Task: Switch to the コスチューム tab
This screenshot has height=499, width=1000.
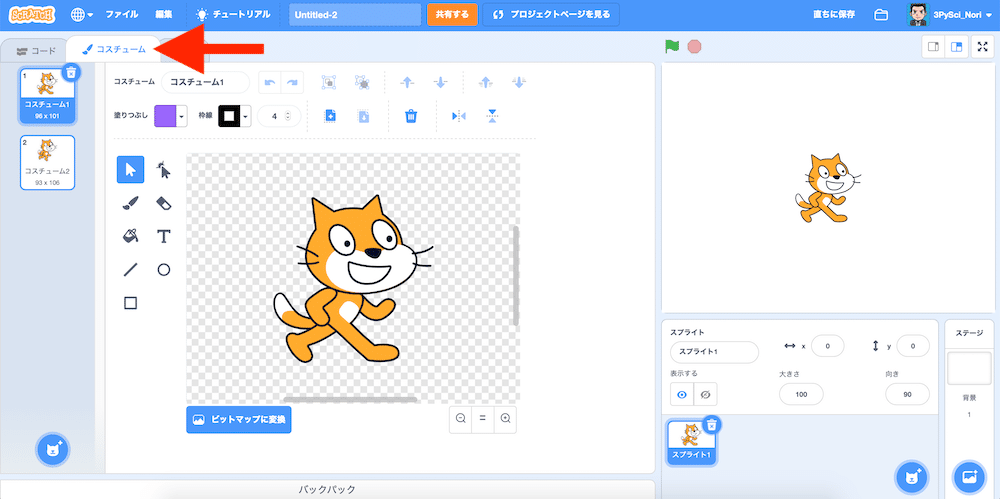Action: coord(114,49)
